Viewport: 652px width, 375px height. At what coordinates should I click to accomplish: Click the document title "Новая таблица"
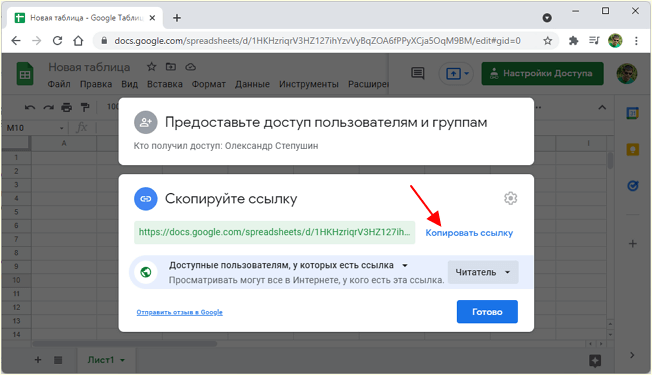pos(89,67)
